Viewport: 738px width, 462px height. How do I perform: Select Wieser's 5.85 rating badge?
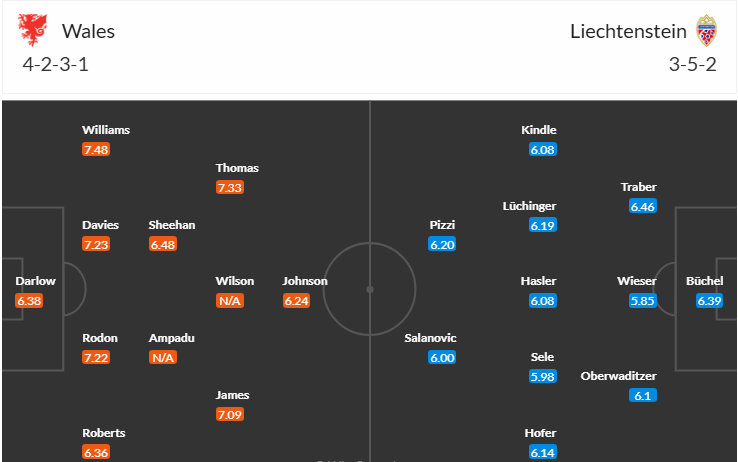click(x=643, y=301)
